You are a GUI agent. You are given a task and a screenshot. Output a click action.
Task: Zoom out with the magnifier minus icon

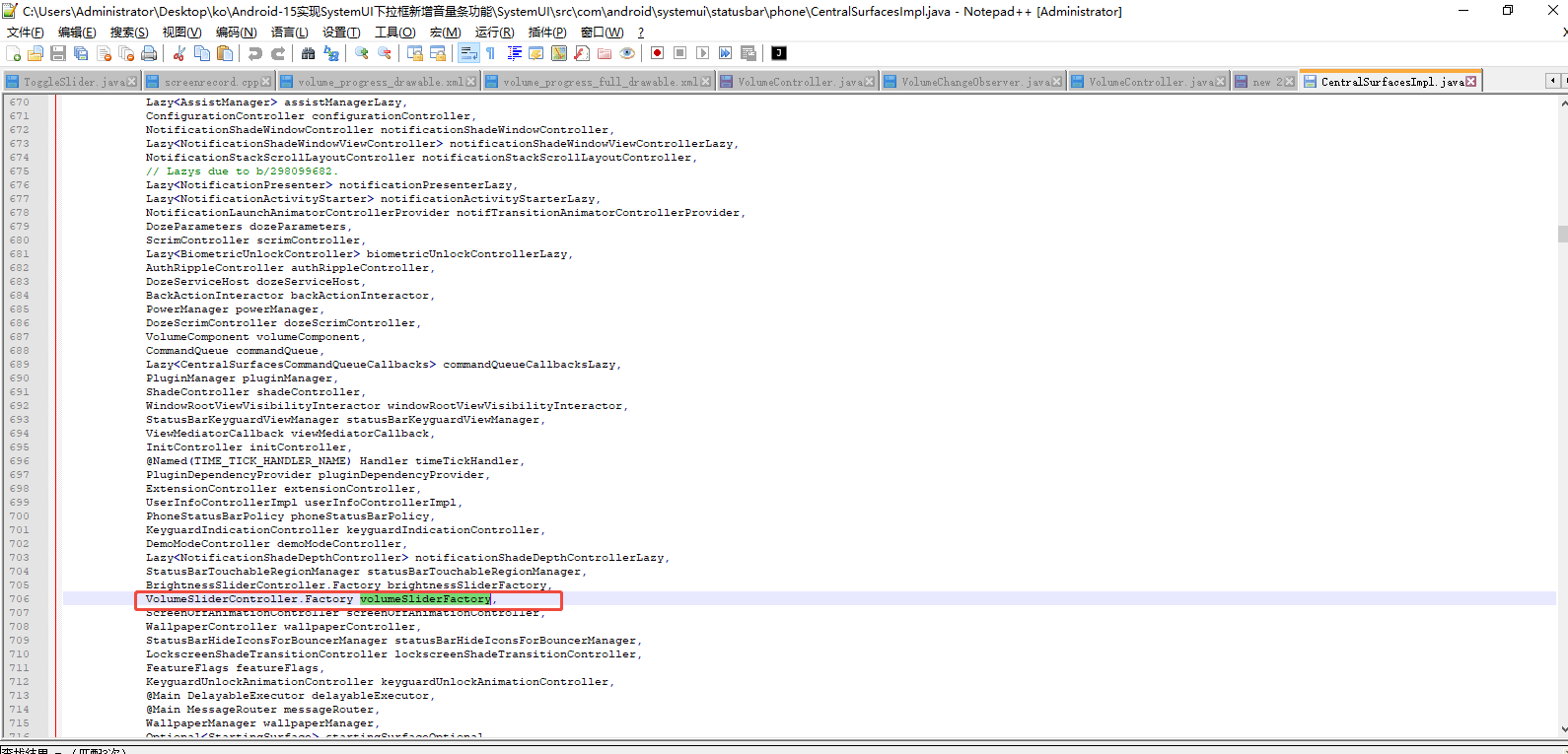385,53
